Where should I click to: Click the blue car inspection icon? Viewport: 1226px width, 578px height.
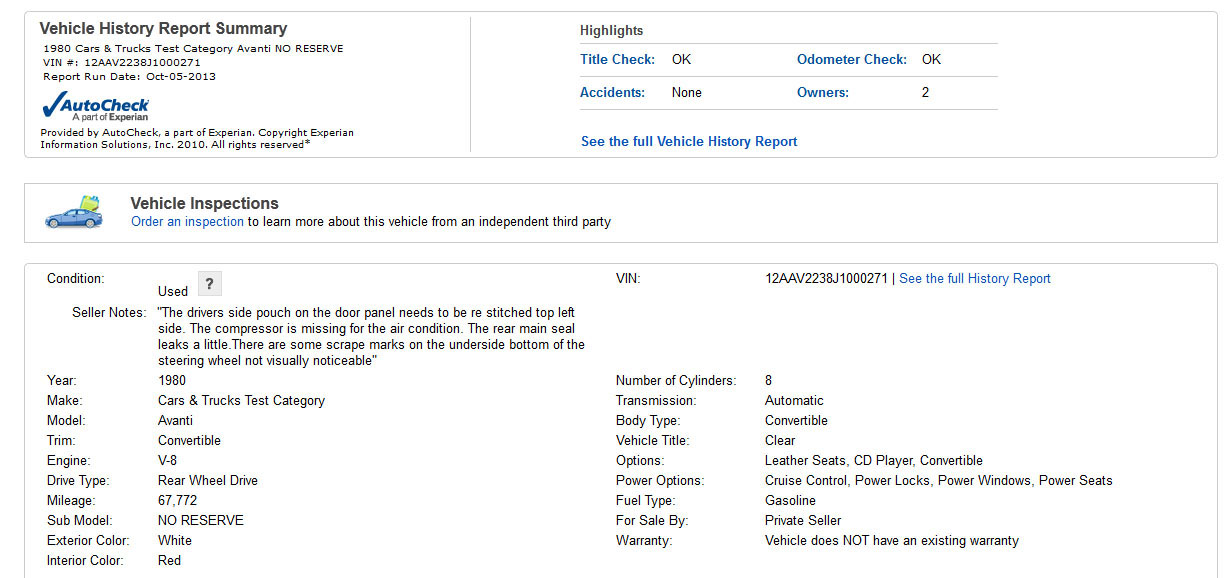coord(73,213)
